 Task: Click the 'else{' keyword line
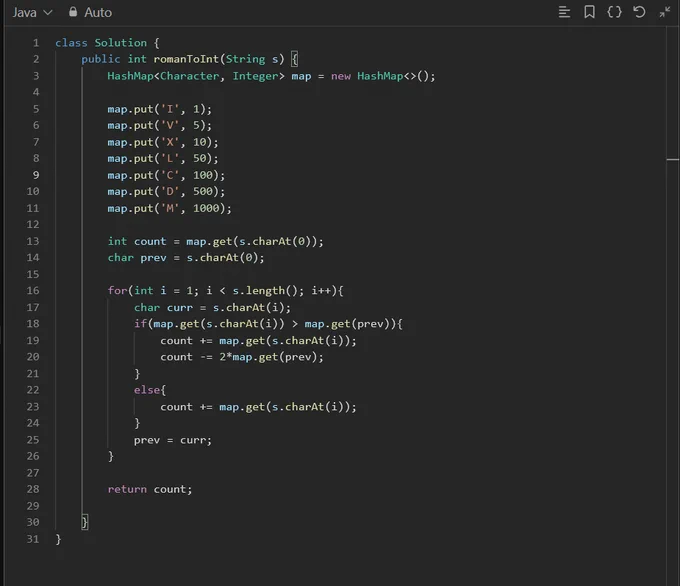click(x=150, y=390)
